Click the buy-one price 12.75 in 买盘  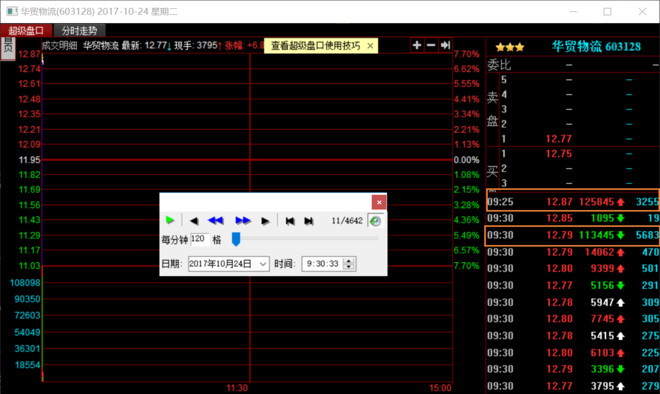coord(559,154)
